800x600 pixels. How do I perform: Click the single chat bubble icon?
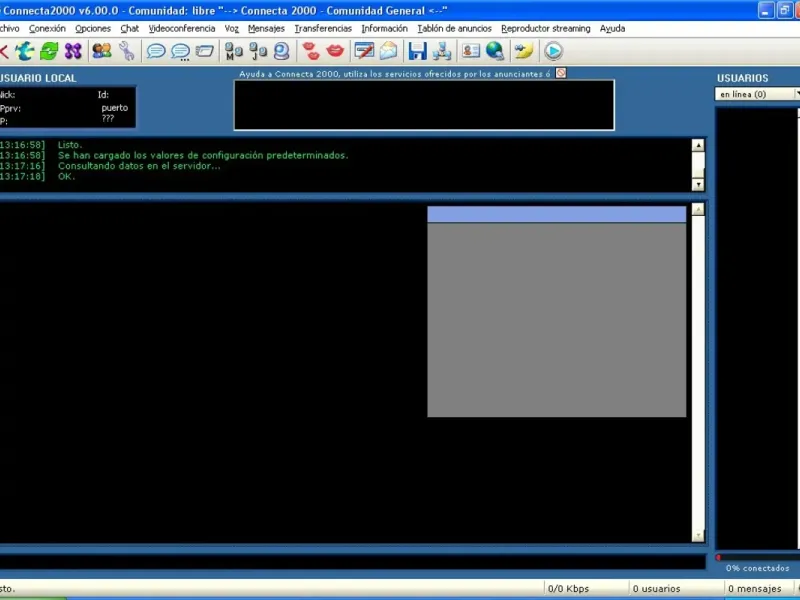156,51
